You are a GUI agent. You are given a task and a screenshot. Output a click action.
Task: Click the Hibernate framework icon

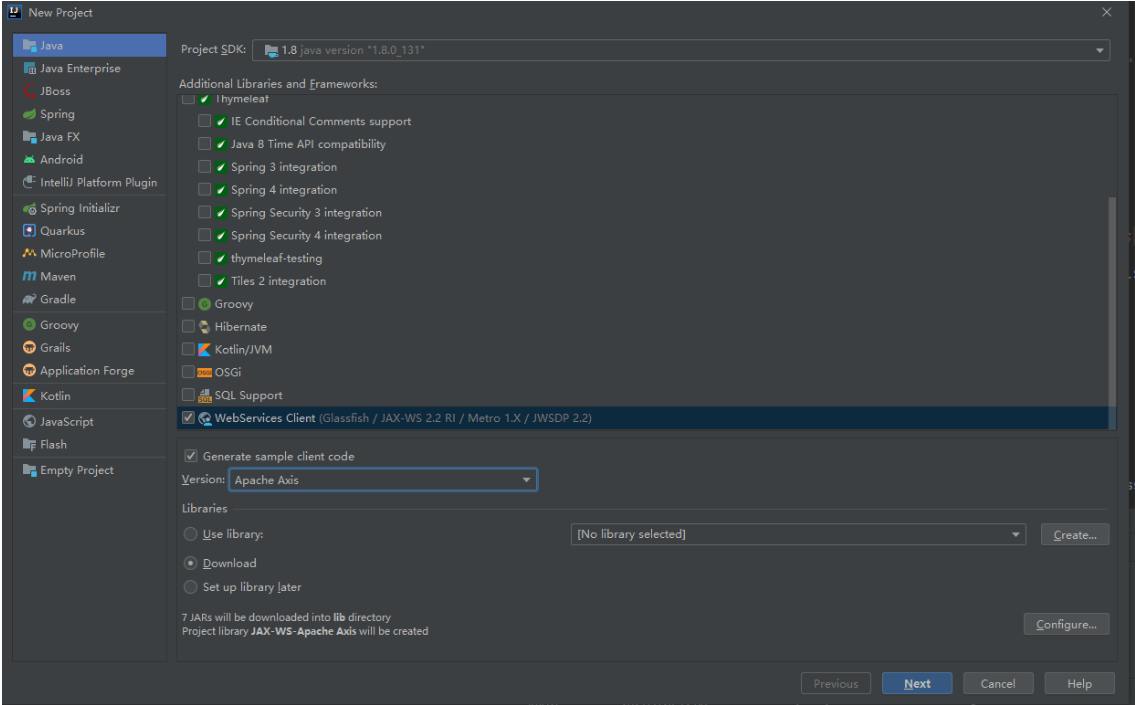coord(205,327)
